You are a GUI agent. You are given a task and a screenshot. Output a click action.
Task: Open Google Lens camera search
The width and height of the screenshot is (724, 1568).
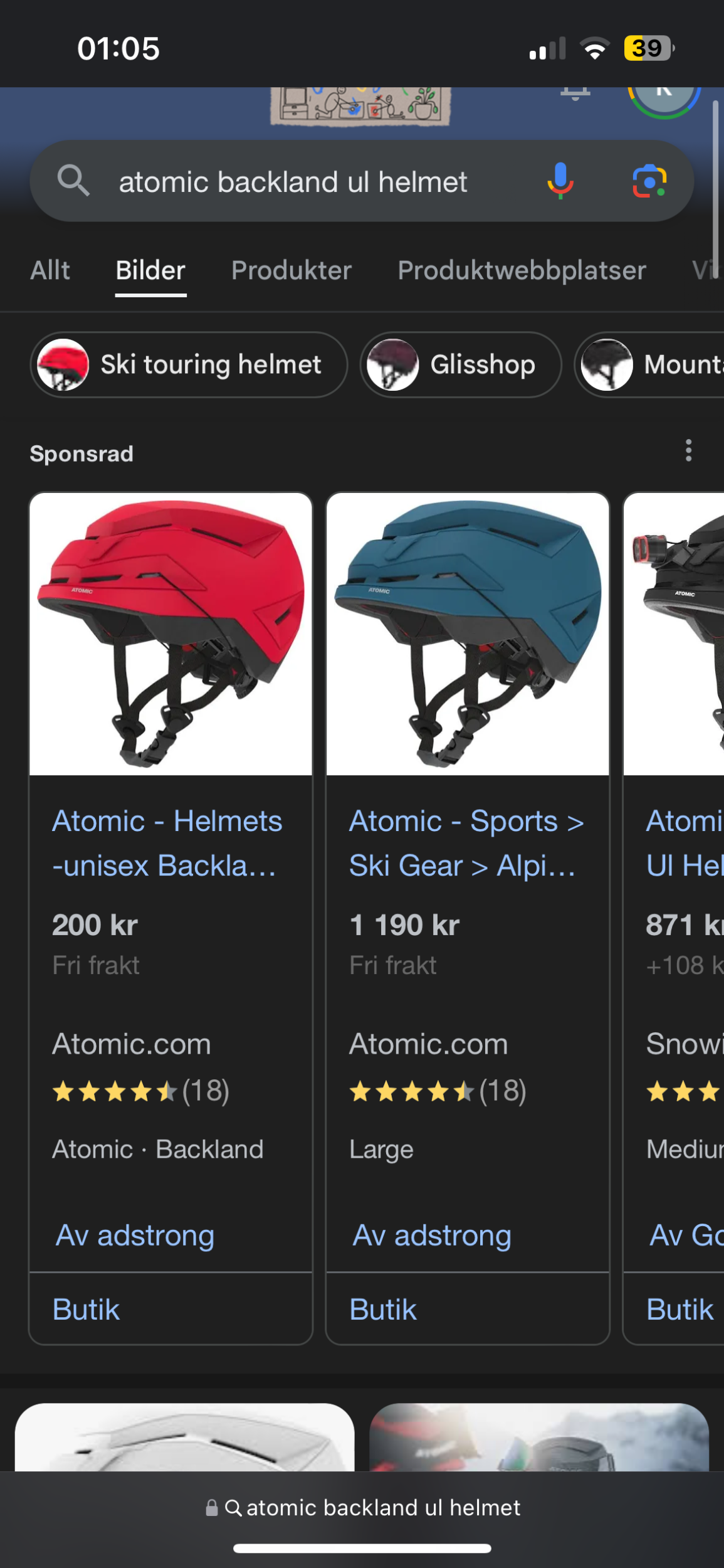coord(649,181)
